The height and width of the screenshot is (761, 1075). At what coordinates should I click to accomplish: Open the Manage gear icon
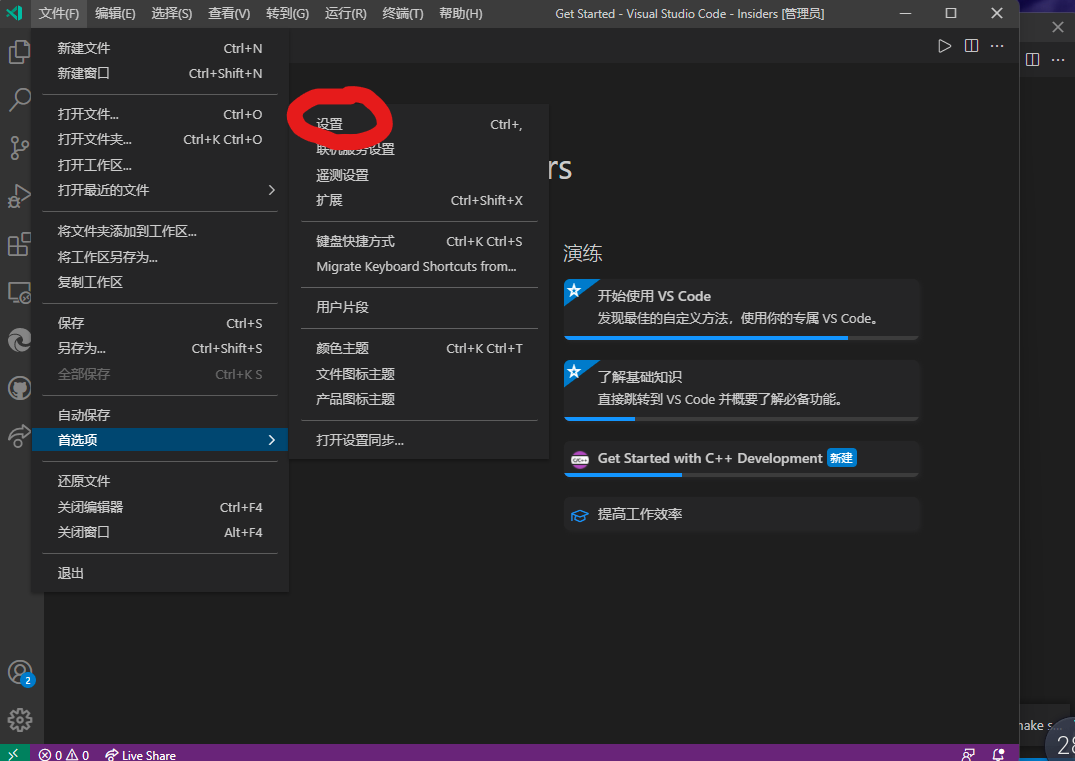(20, 720)
